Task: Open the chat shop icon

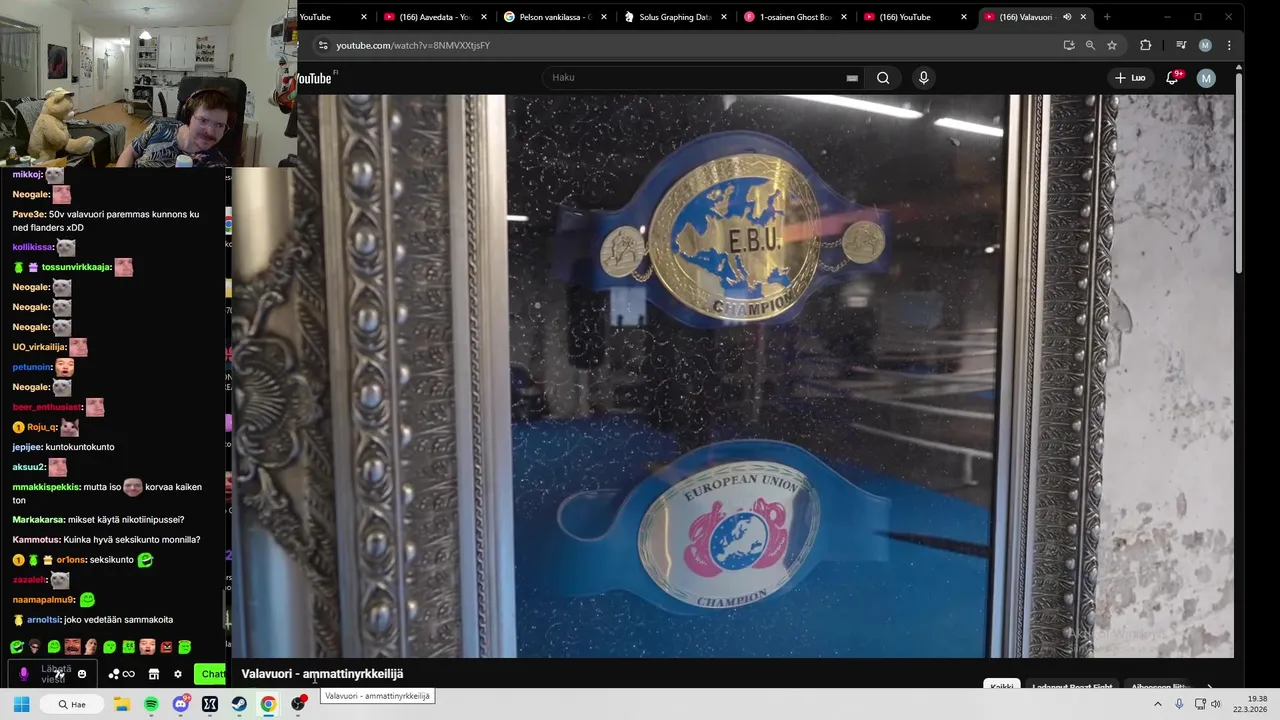Action: point(153,674)
